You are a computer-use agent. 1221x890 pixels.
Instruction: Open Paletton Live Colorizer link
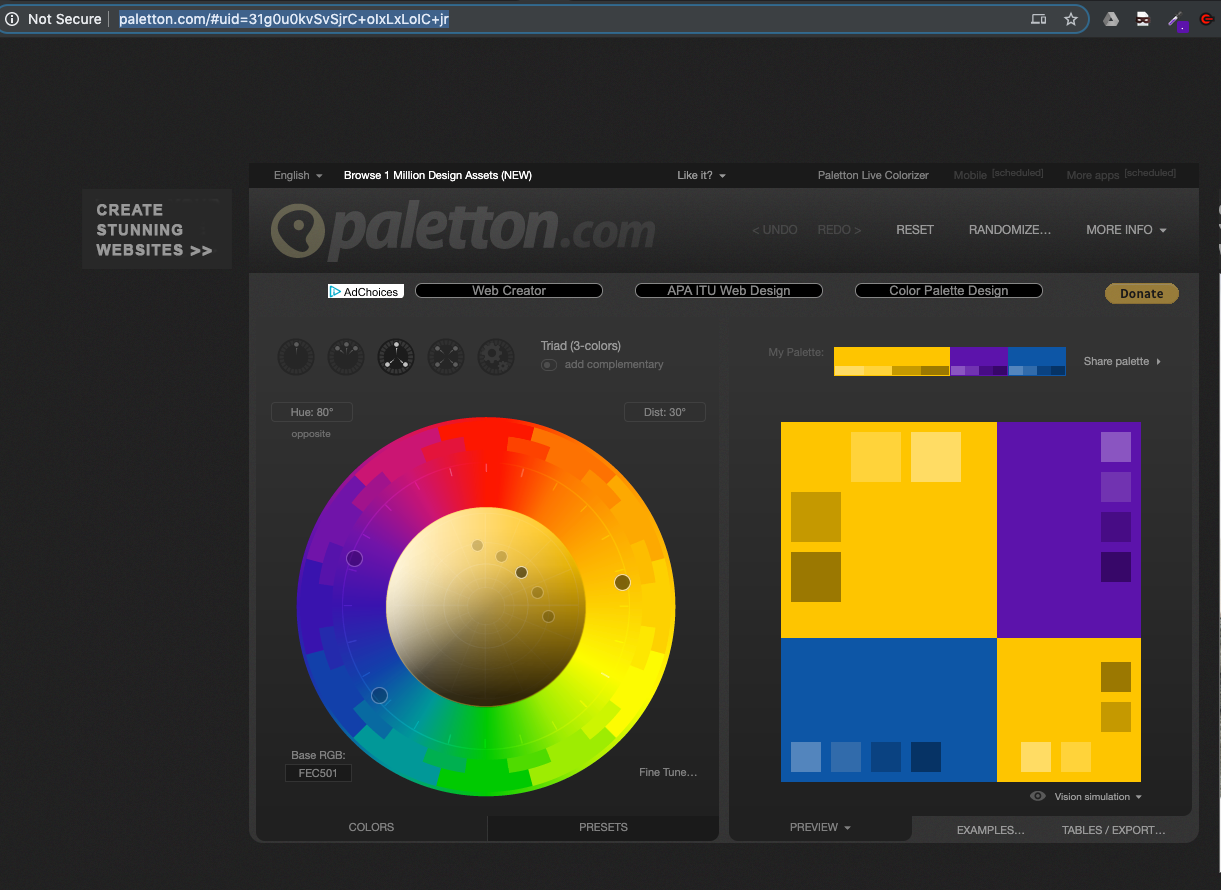873,175
